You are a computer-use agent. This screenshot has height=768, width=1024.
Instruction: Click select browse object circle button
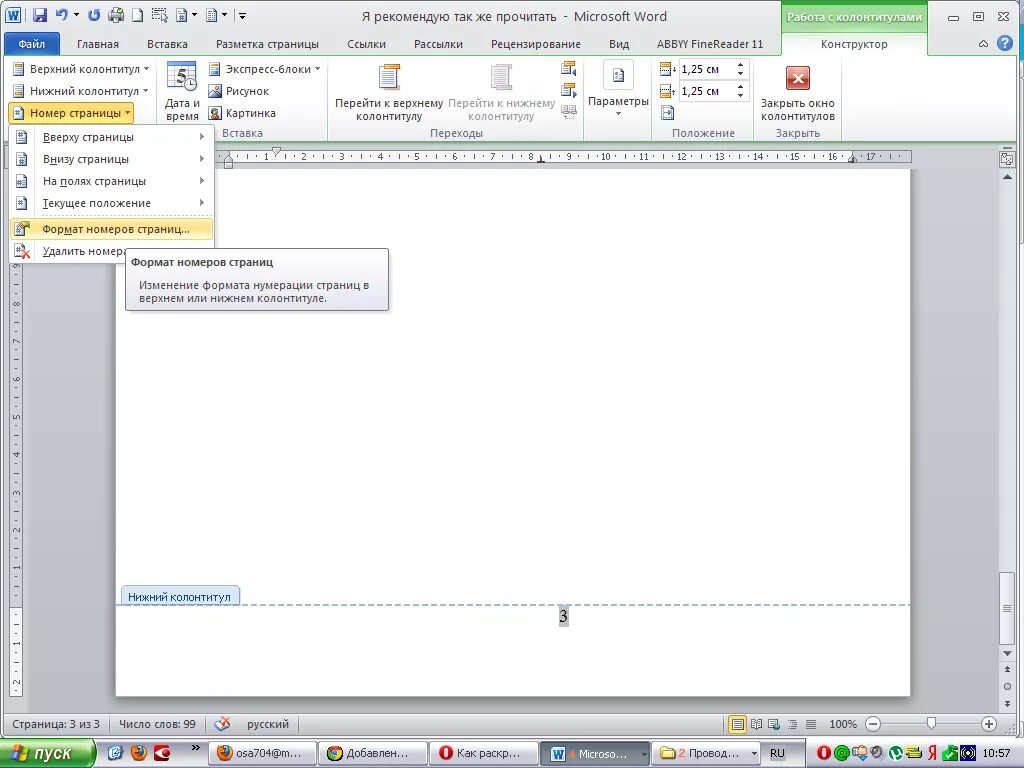coord(1007,686)
